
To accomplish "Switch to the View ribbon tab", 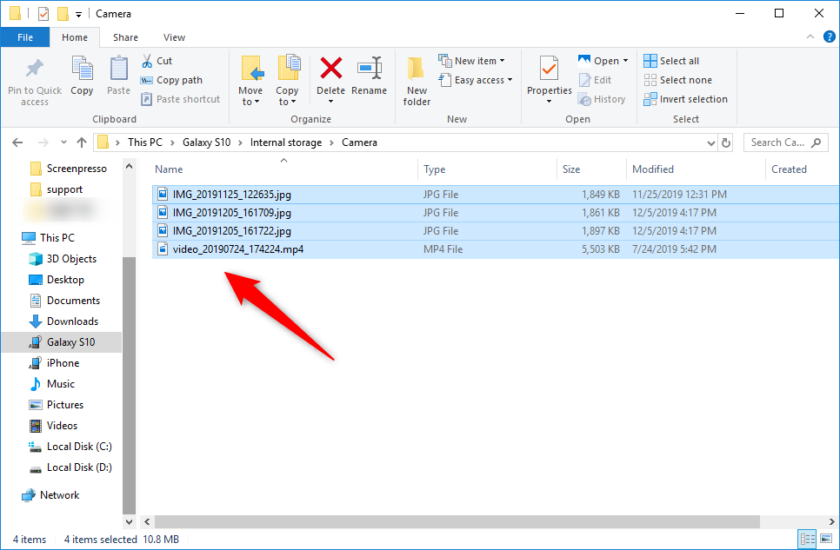I will pyautogui.click(x=174, y=37).
